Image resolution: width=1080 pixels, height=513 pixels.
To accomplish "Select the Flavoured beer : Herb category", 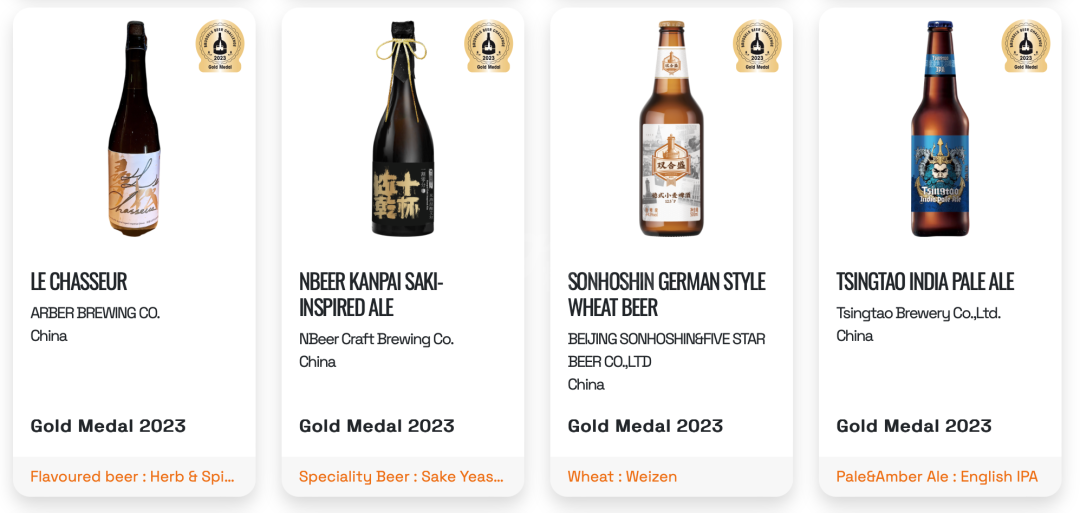I will (132, 477).
